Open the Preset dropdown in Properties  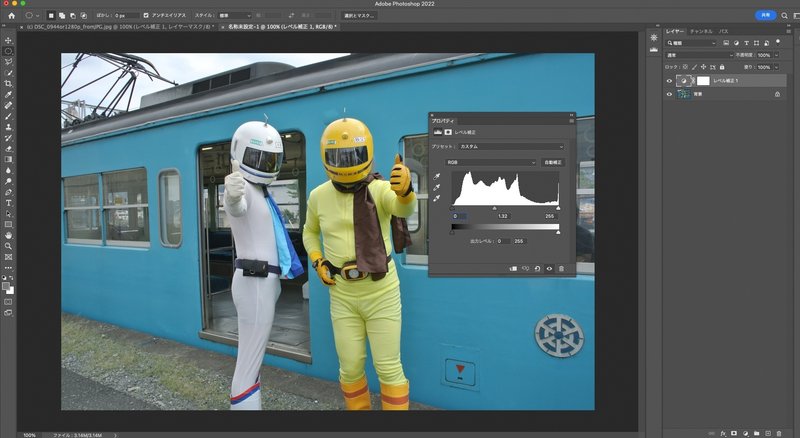511,147
